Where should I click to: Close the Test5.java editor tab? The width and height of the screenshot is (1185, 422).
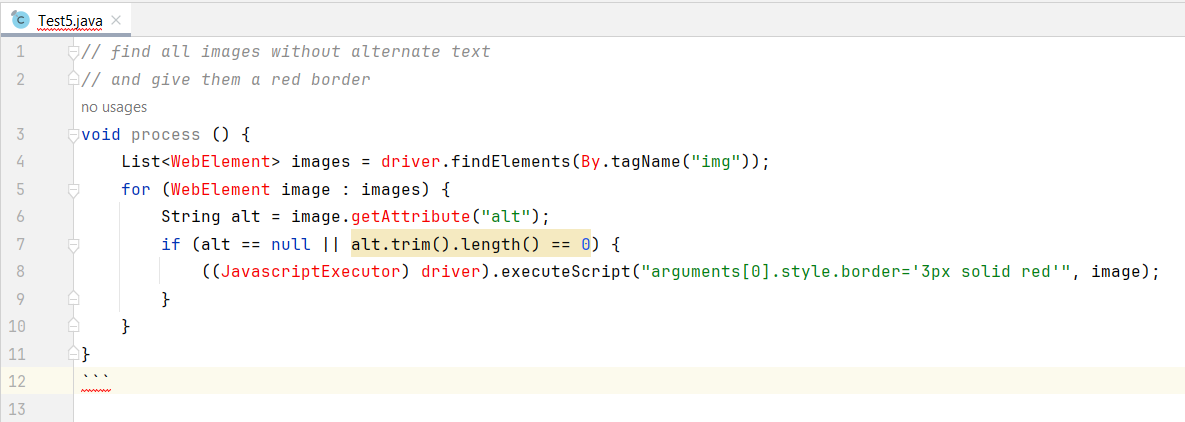point(117,19)
